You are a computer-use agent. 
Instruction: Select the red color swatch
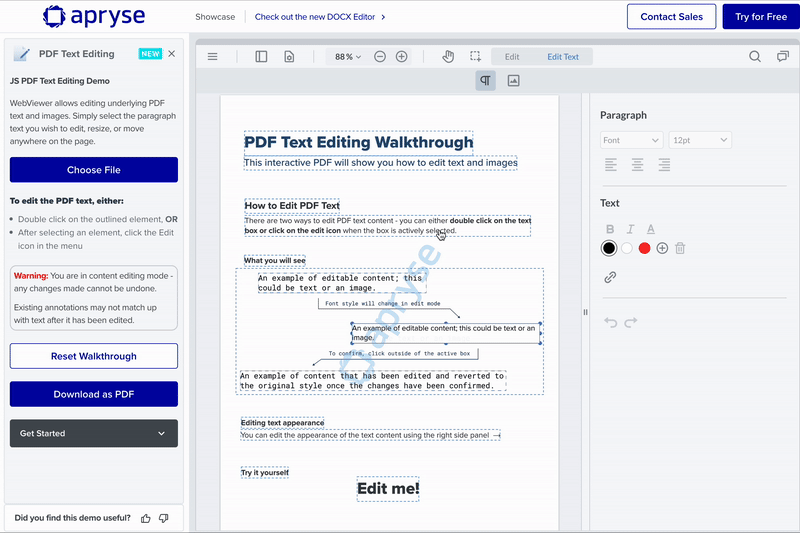point(644,248)
